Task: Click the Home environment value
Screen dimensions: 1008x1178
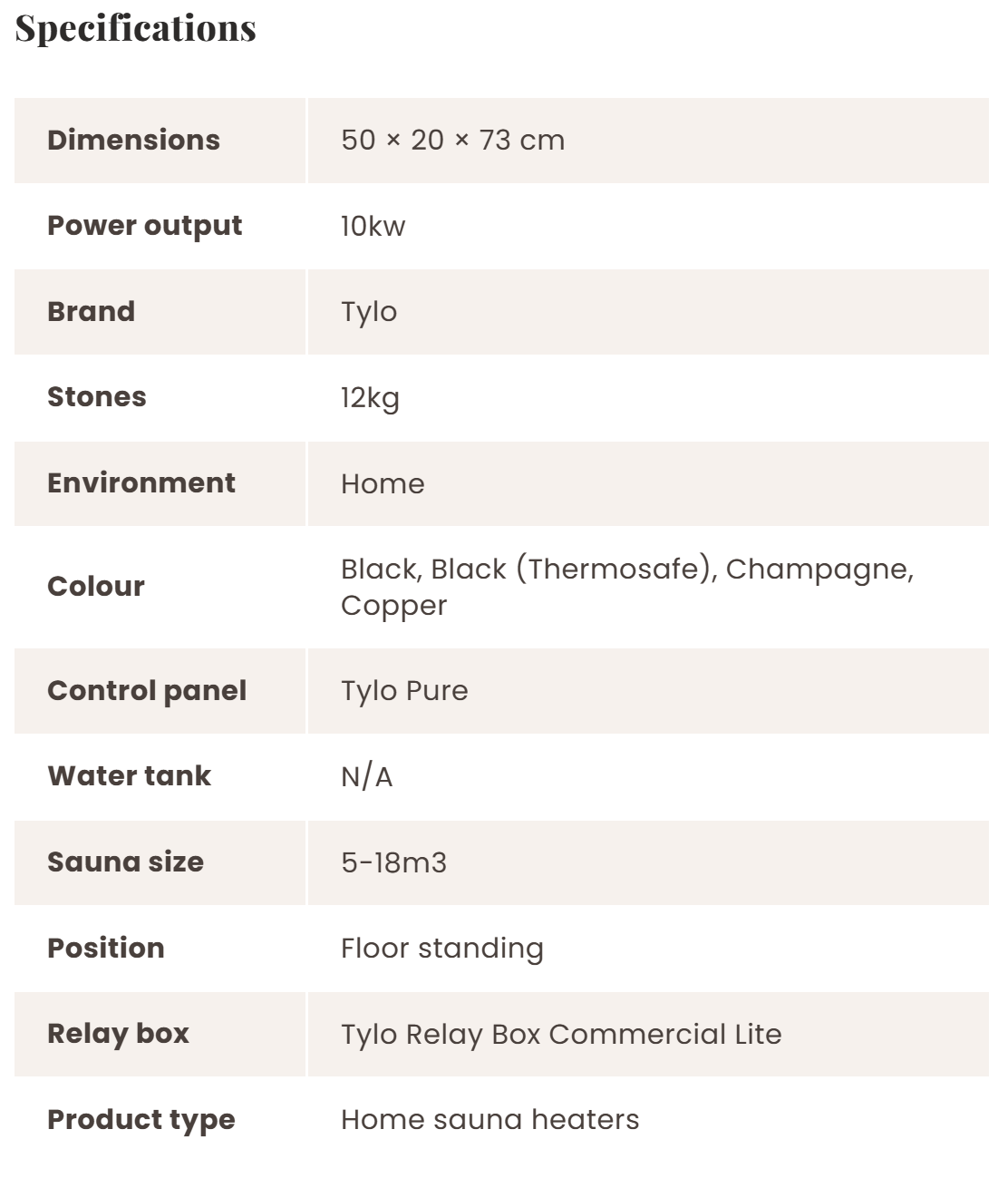Action: point(383,483)
